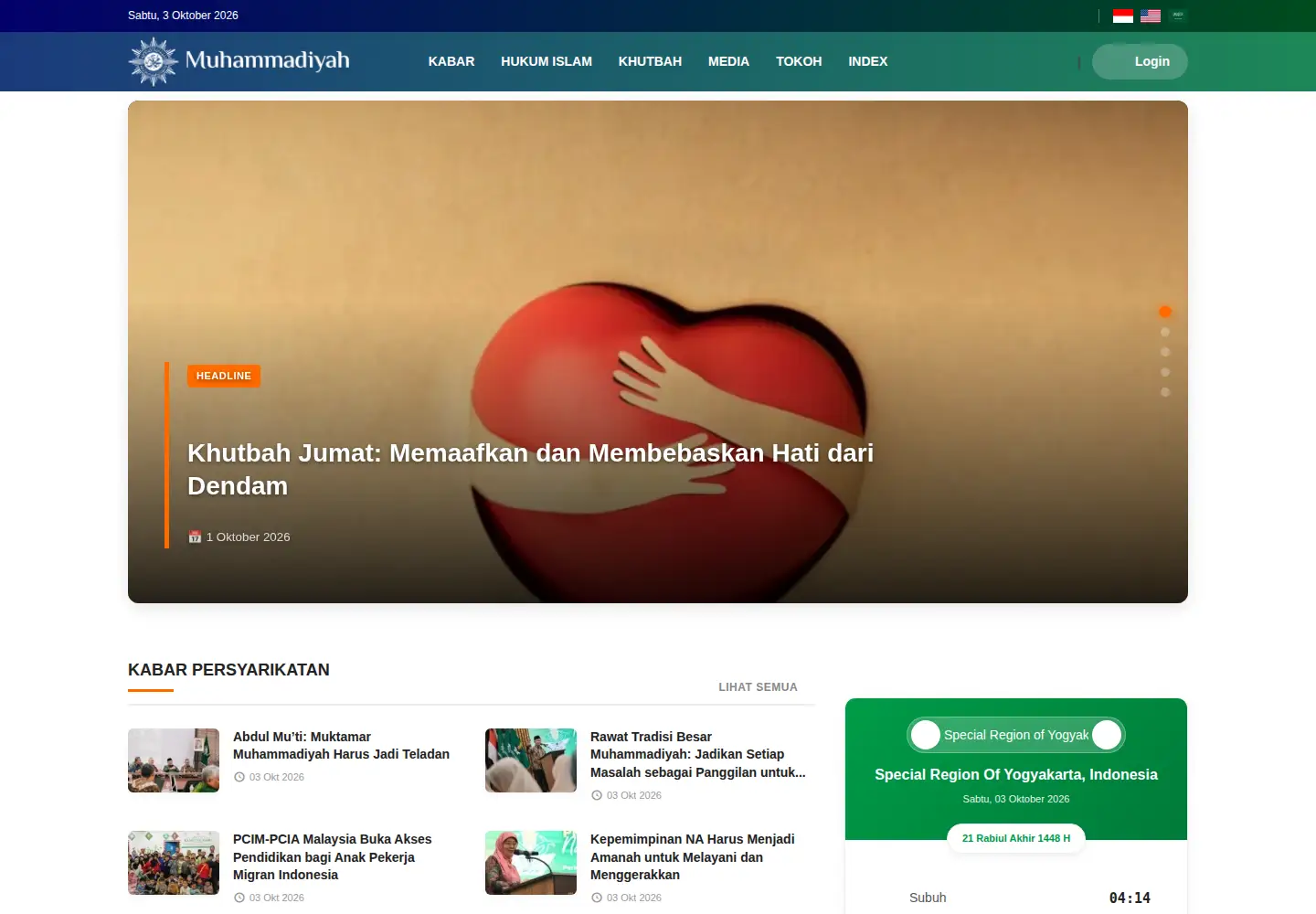Viewport: 1316px width, 914px height.
Task: Click right round button in location selector
Action: pos(1107,735)
